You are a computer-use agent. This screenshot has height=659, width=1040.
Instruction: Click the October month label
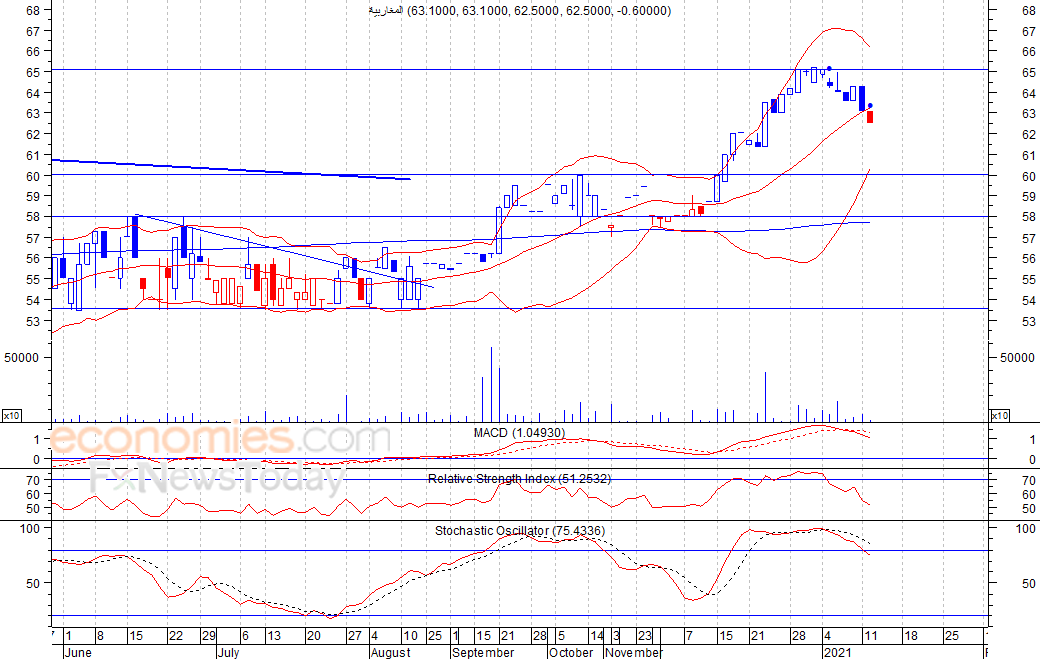click(571, 652)
